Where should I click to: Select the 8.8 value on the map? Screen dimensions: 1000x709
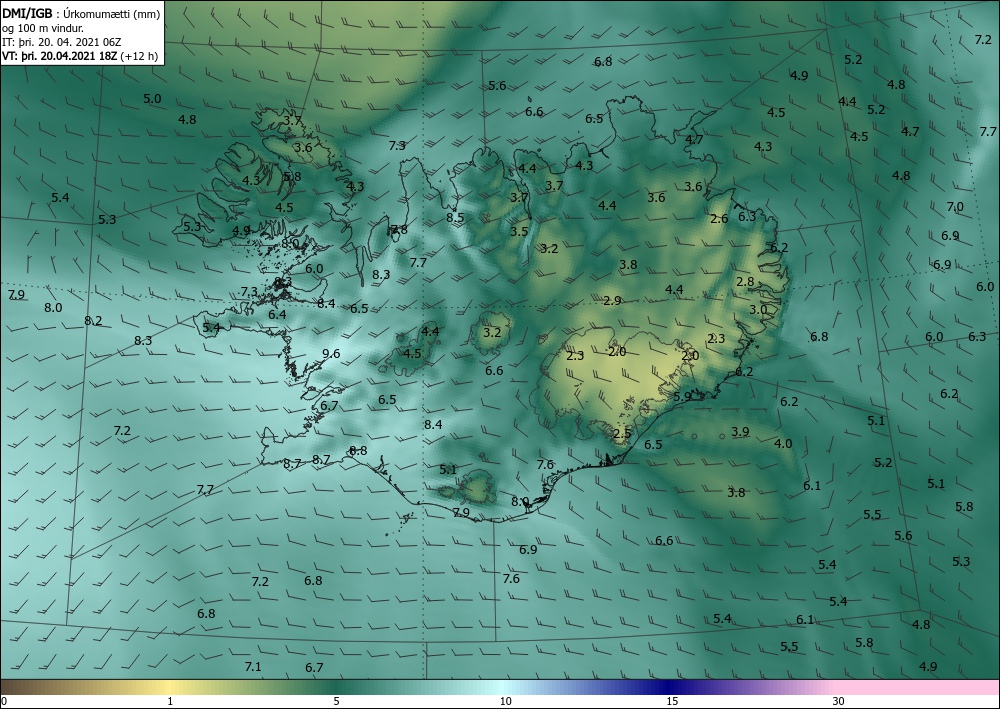coord(358,451)
